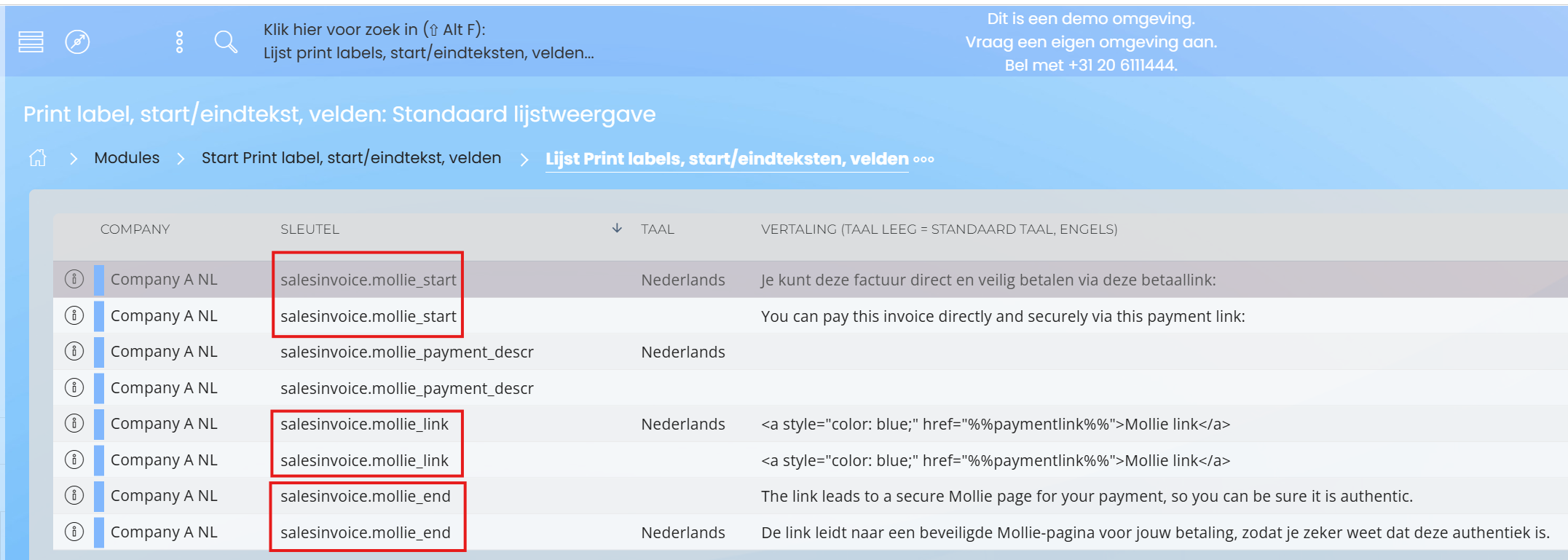Open info icon for the 'De link leidt' row
This screenshot has height=560, width=1568.
[74, 532]
